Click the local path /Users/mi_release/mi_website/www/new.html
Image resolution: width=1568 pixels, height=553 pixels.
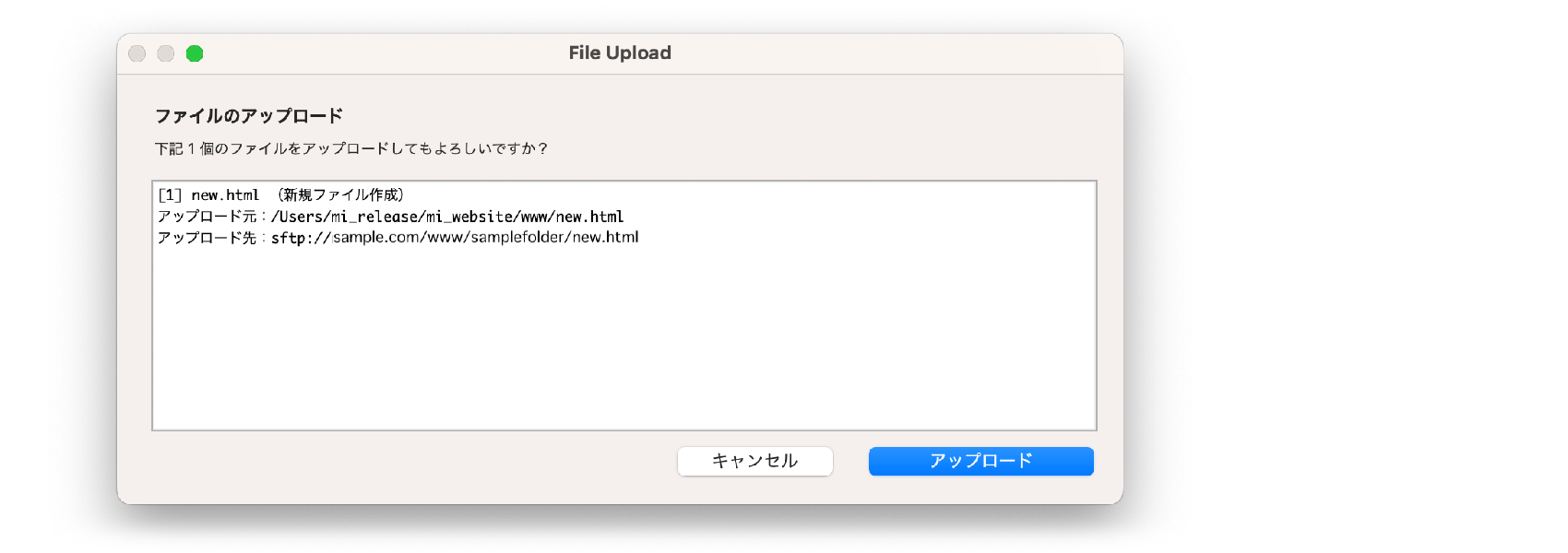(447, 217)
